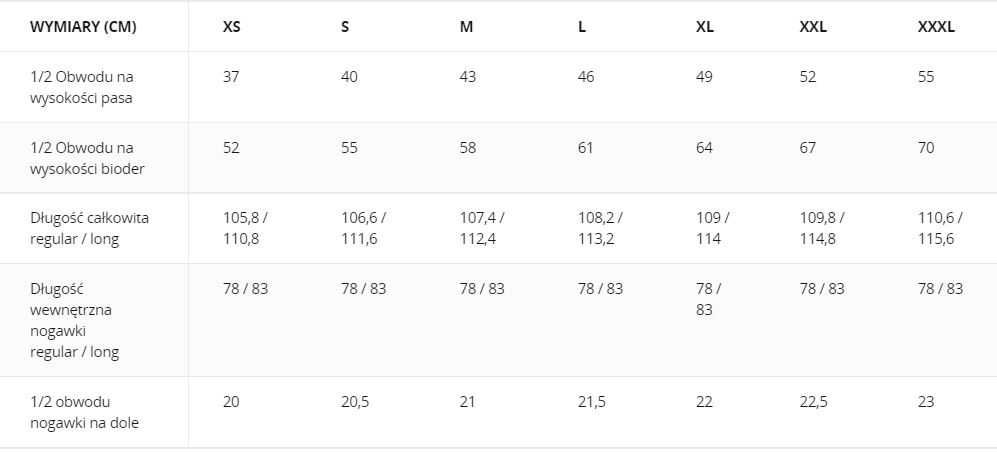
Task: Select the XL size column header
Action: pyautogui.click(x=705, y=27)
